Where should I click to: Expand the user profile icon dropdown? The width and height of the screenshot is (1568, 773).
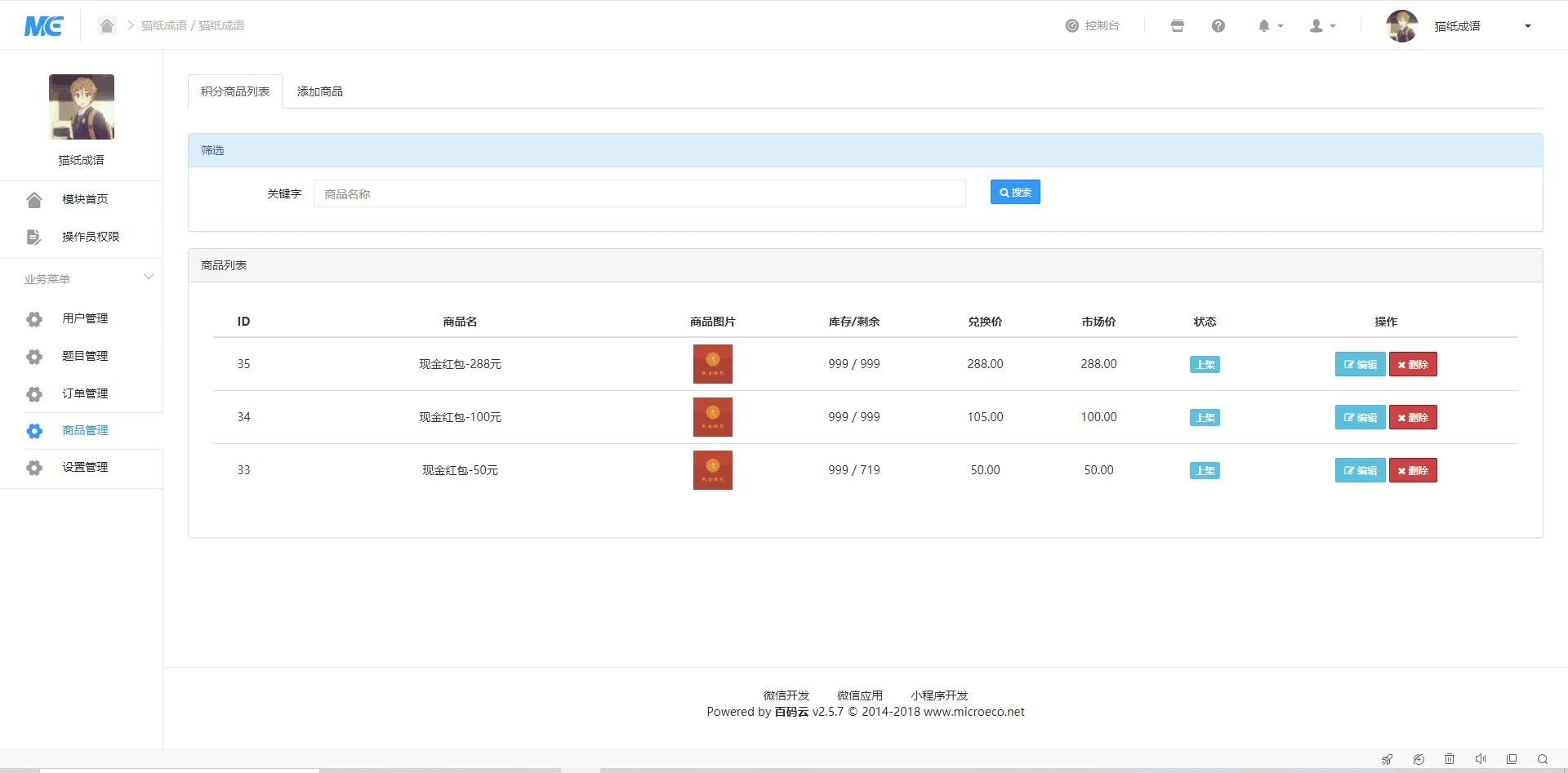[1322, 26]
